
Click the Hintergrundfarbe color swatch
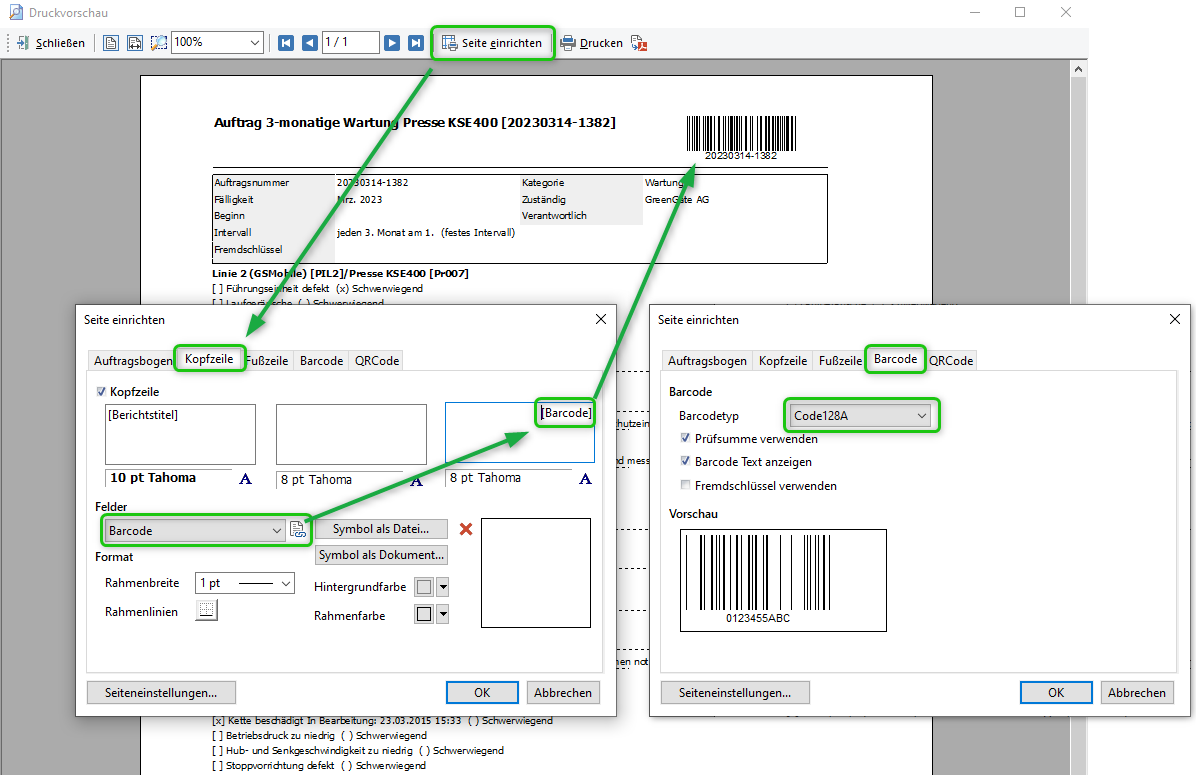point(424,587)
